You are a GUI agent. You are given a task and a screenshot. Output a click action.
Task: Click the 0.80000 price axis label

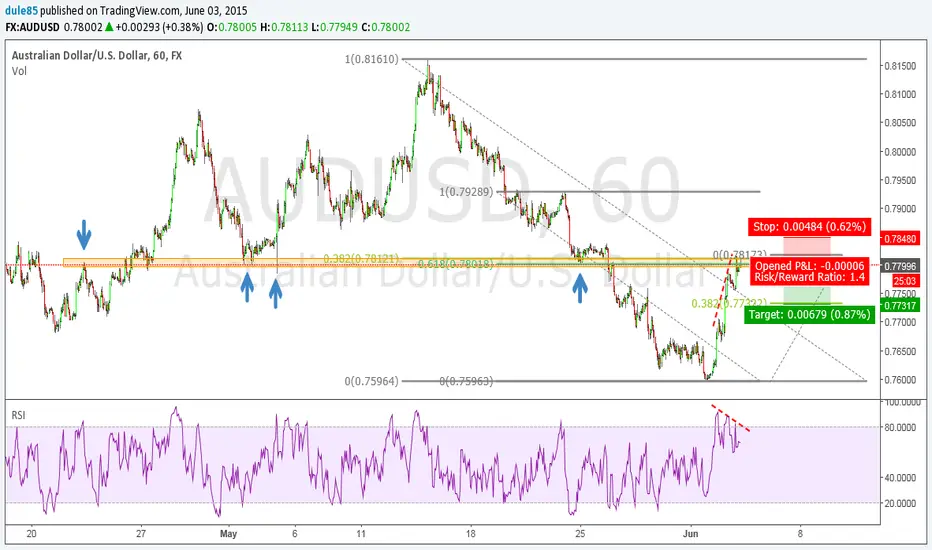[x=900, y=152]
